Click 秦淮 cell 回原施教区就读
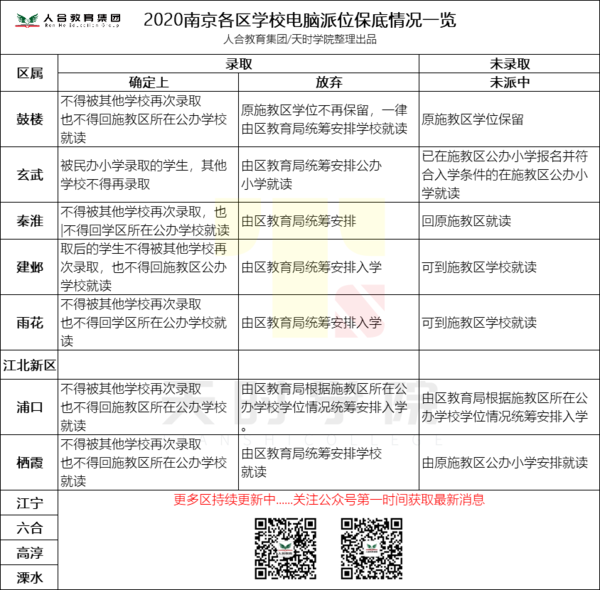The image size is (600, 590). click(509, 221)
